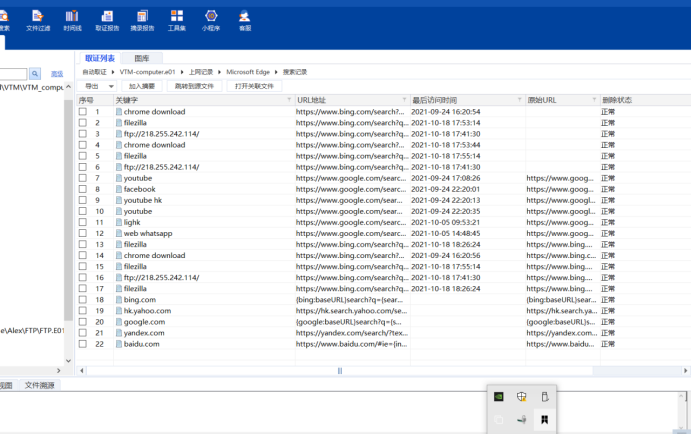
Task: Click the right arrow of the table's horizontal scrollbar
Action: tap(686, 371)
